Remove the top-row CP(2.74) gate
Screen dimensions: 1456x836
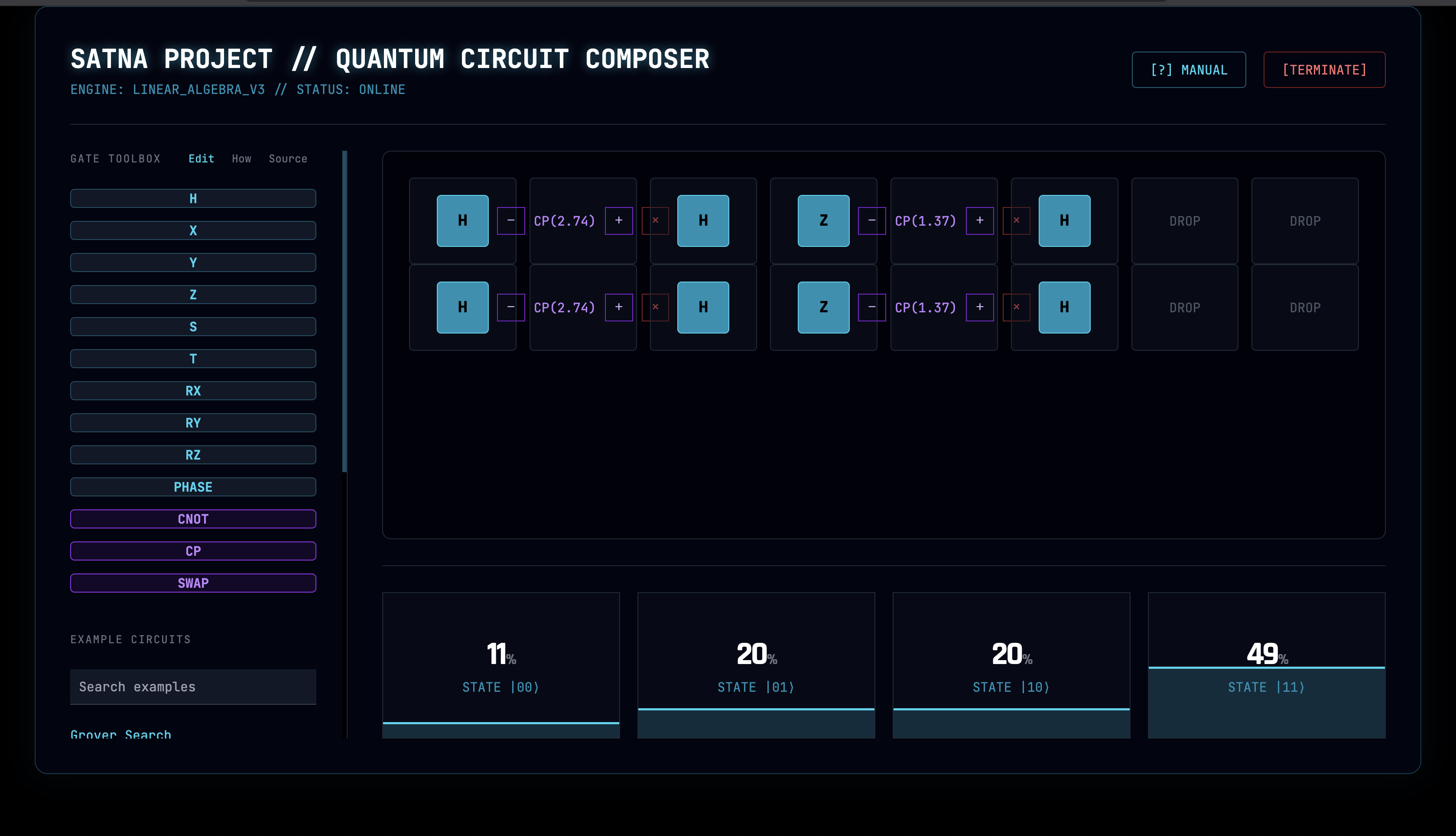[655, 220]
